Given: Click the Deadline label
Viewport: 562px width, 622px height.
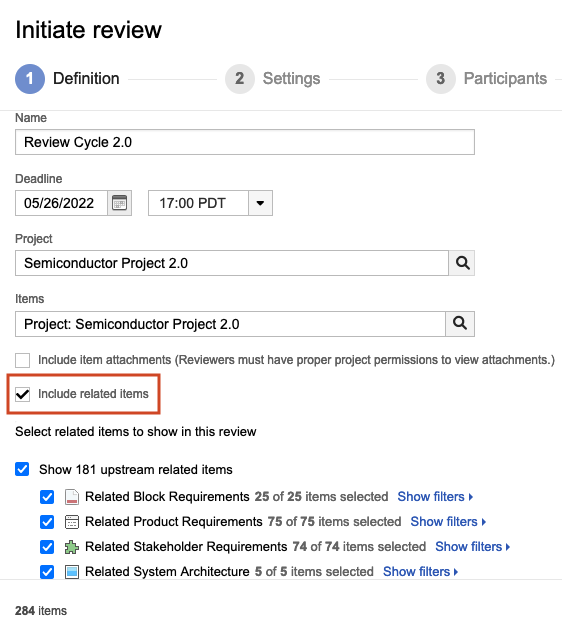Looking at the screenshot, I should [38, 179].
